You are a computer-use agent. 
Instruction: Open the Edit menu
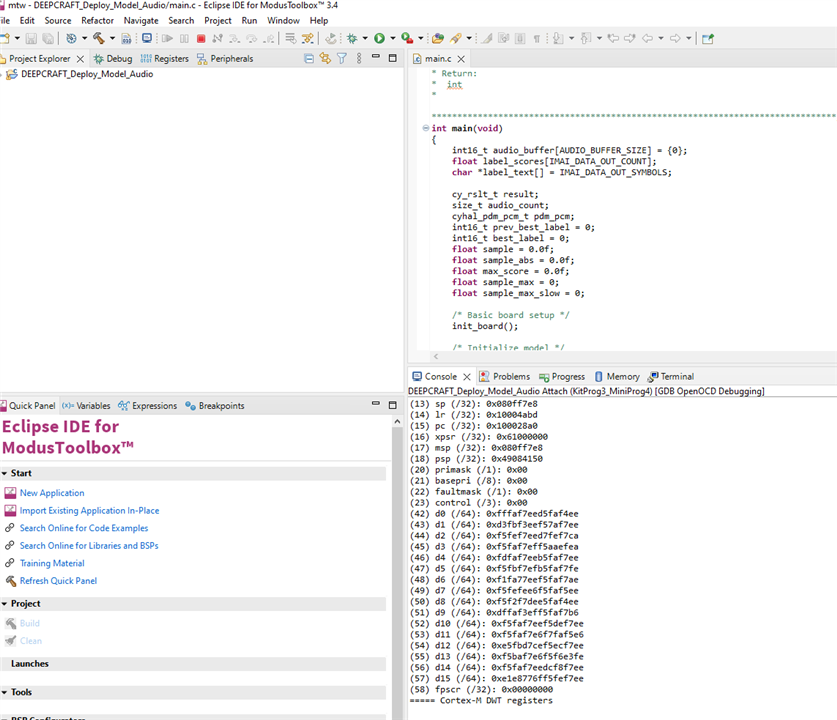tap(27, 20)
